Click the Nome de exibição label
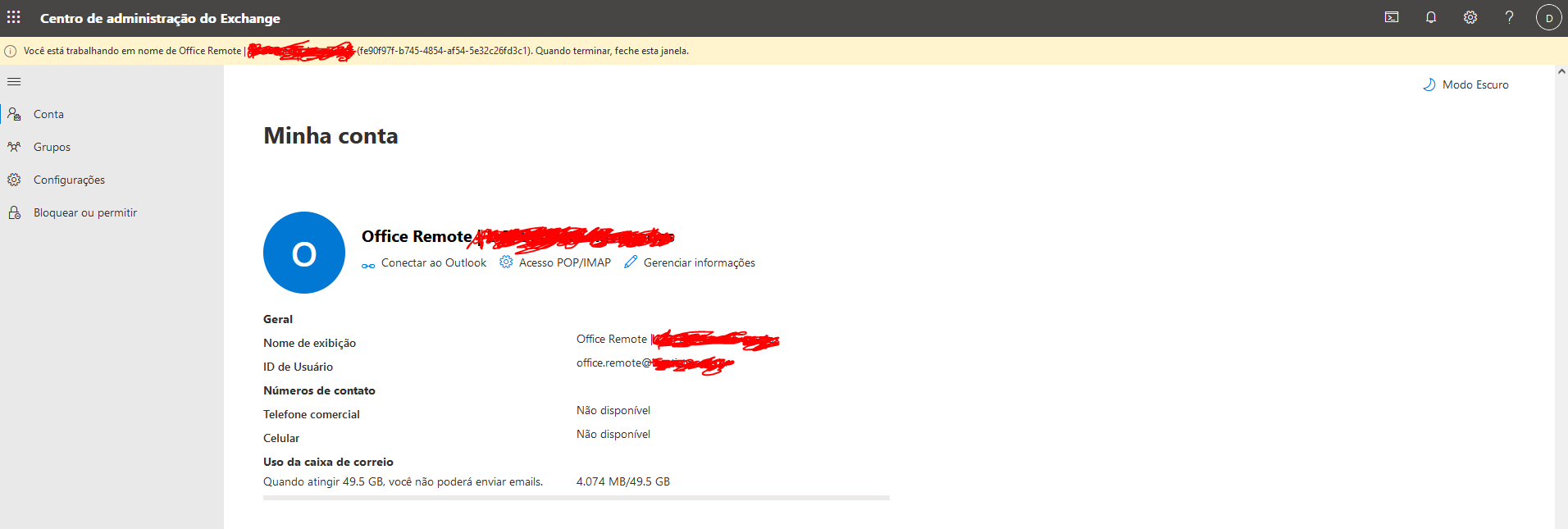Viewport: 1568px width, 529px height. 309,343
